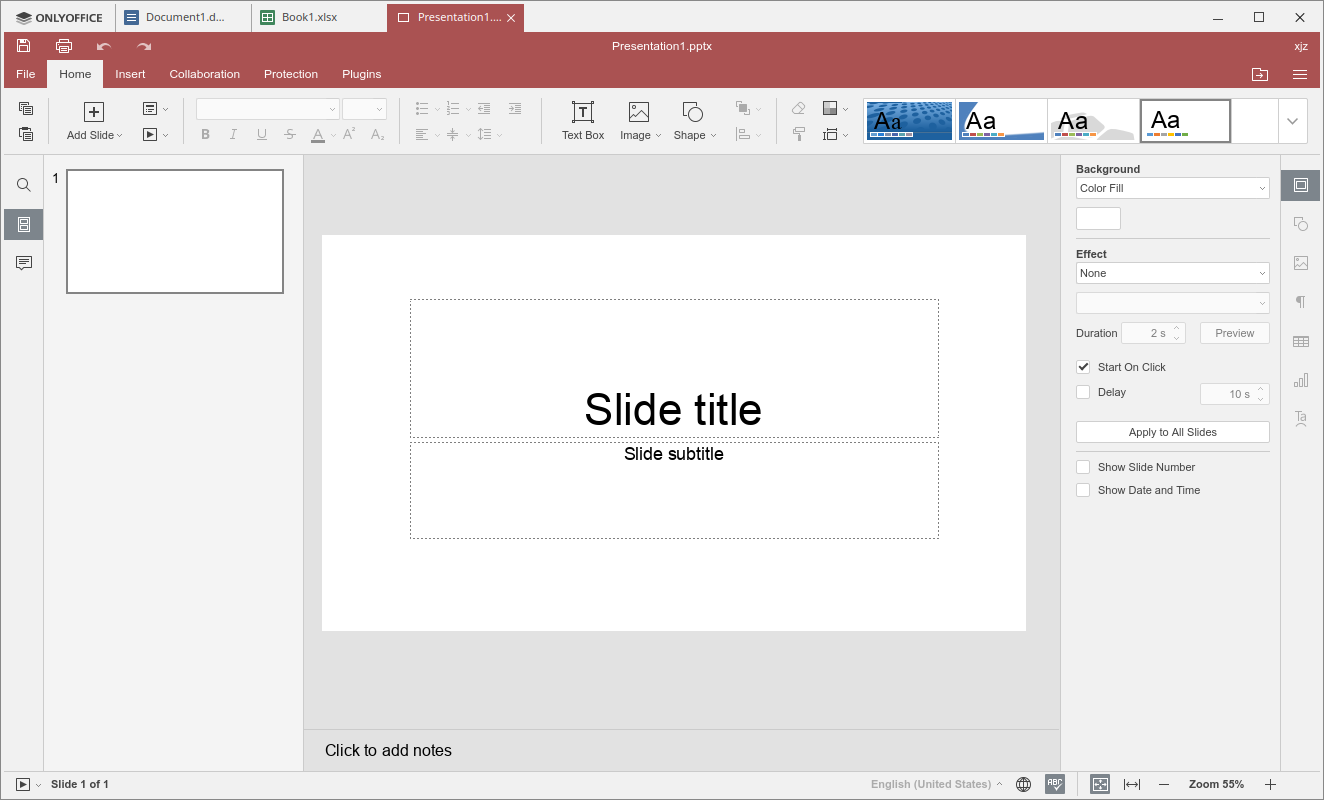
Task: Enable Show Slide Number checkbox
Action: point(1083,467)
